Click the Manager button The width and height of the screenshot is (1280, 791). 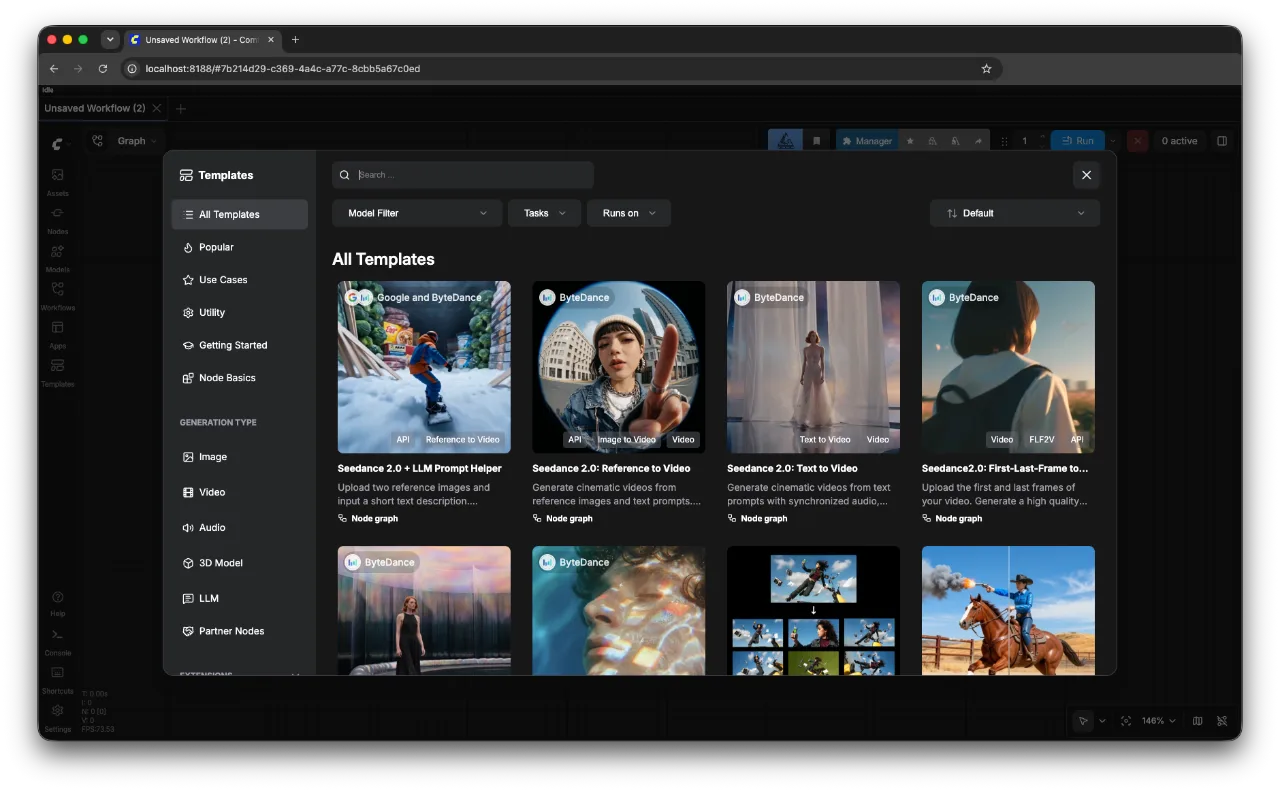click(866, 141)
